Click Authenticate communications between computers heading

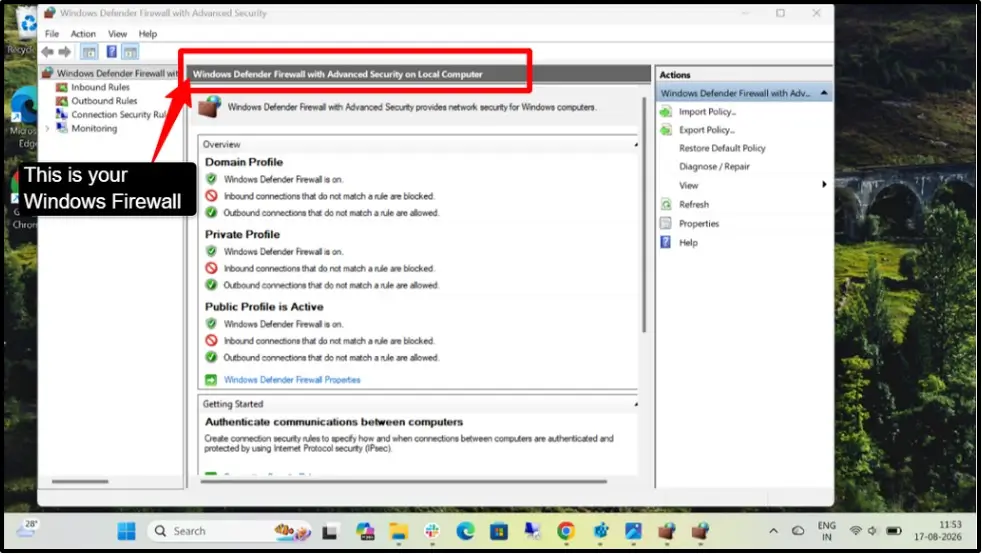click(x=334, y=422)
